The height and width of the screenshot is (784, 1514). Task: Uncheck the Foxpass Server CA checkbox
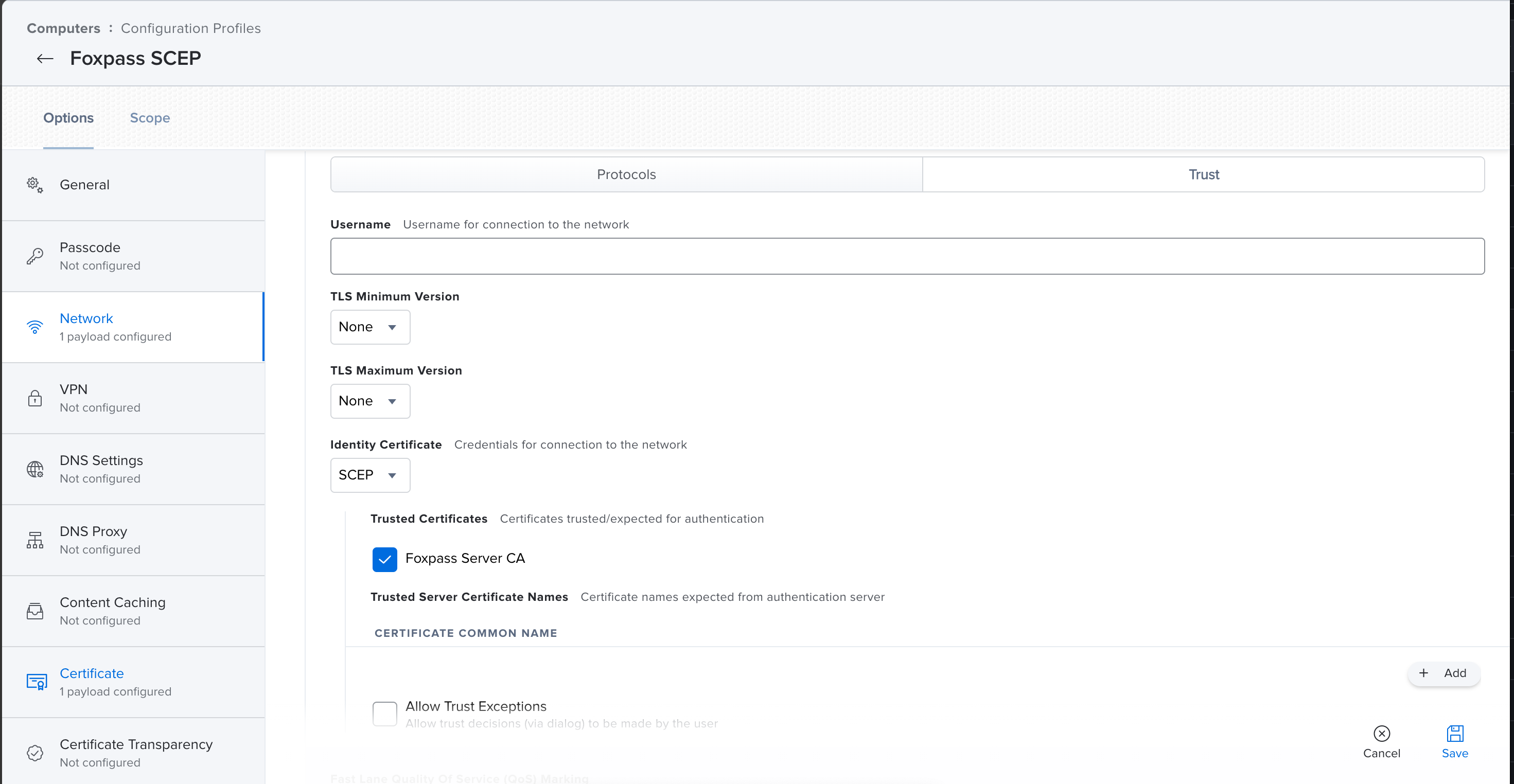click(384, 559)
